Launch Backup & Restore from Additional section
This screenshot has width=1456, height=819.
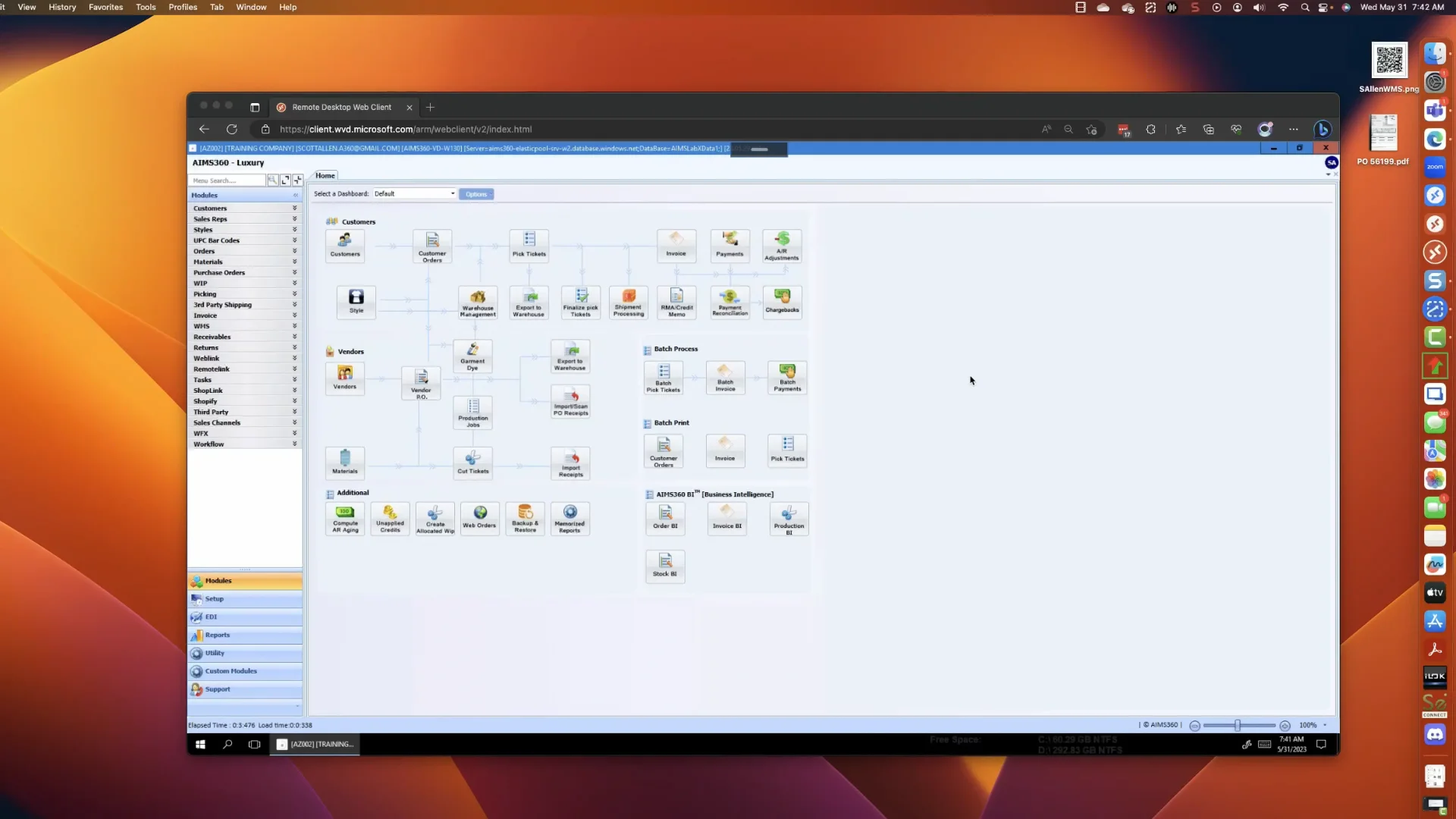coord(525,518)
